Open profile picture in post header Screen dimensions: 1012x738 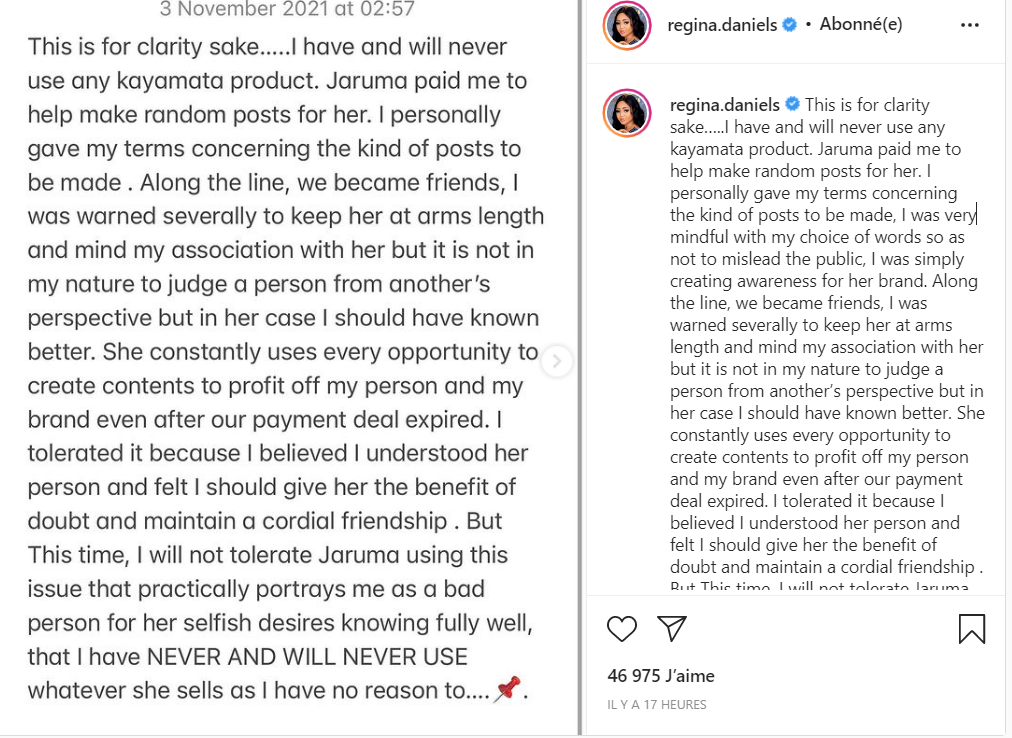[627, 26]
